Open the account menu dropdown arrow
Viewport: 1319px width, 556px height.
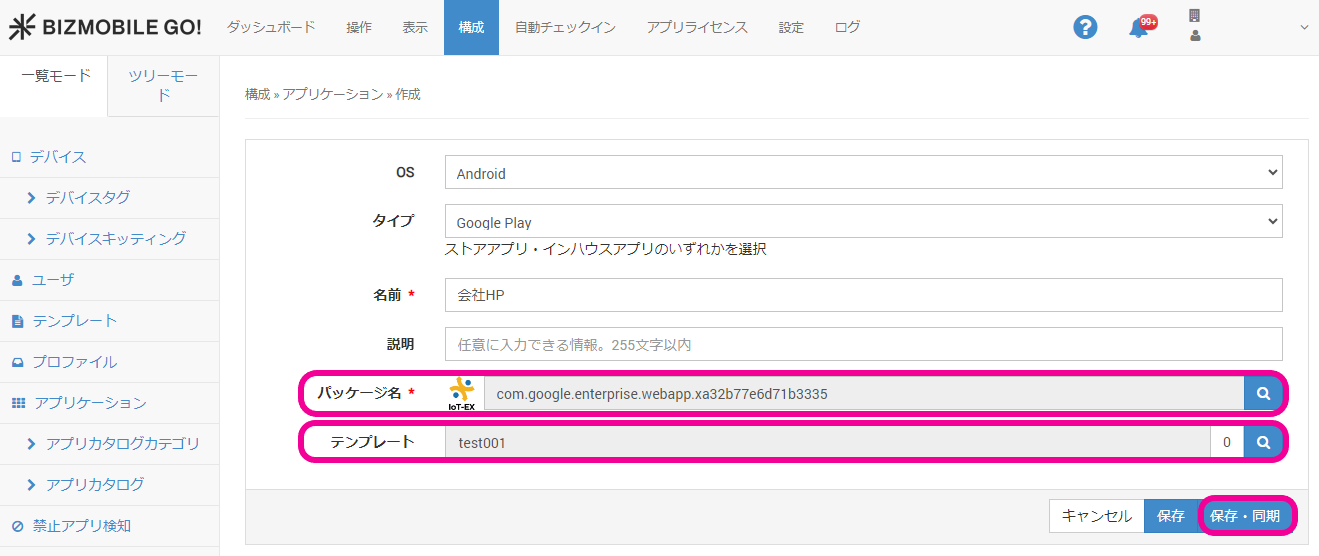(1303, 28)
